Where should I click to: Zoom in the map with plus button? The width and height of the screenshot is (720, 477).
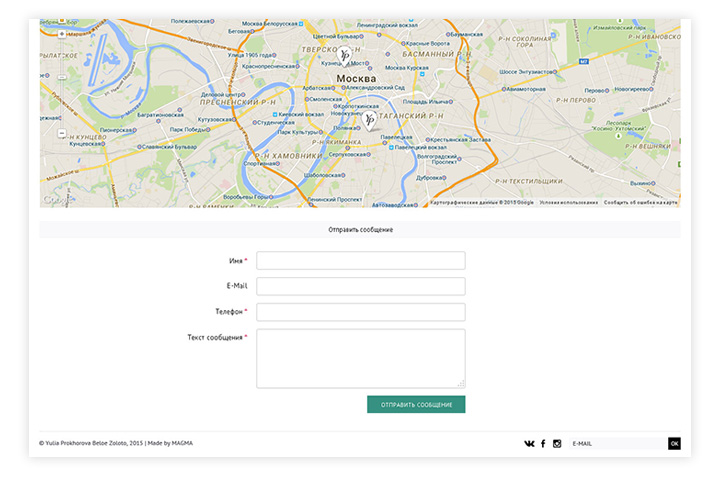(62, 34)
